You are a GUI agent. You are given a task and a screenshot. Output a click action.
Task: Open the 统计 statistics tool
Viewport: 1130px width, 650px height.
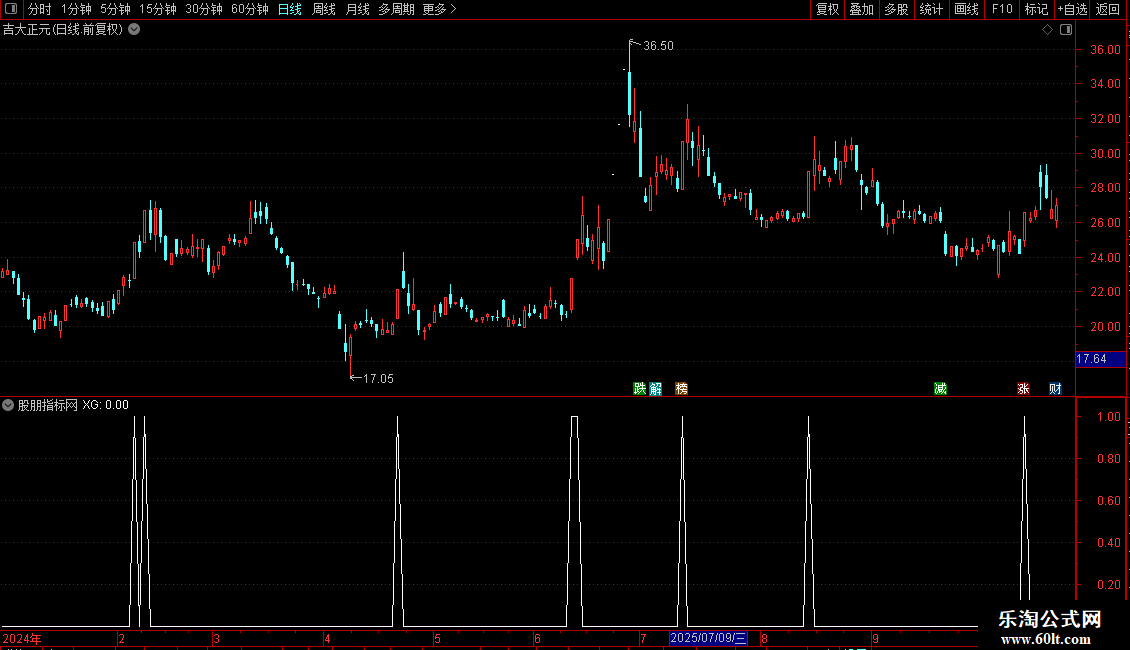(930, 9)
